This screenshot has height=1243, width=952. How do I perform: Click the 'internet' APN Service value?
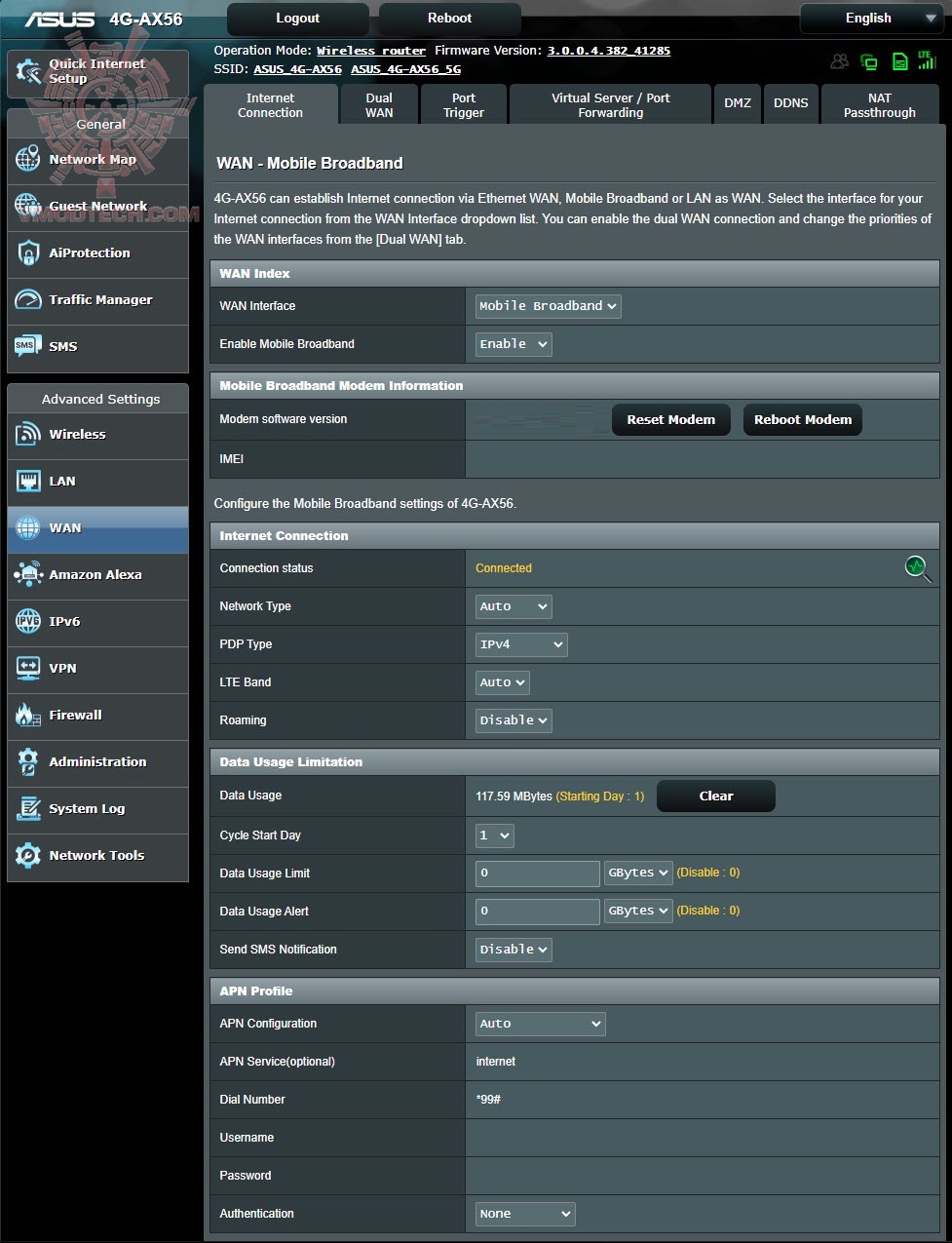[496, 1062]
